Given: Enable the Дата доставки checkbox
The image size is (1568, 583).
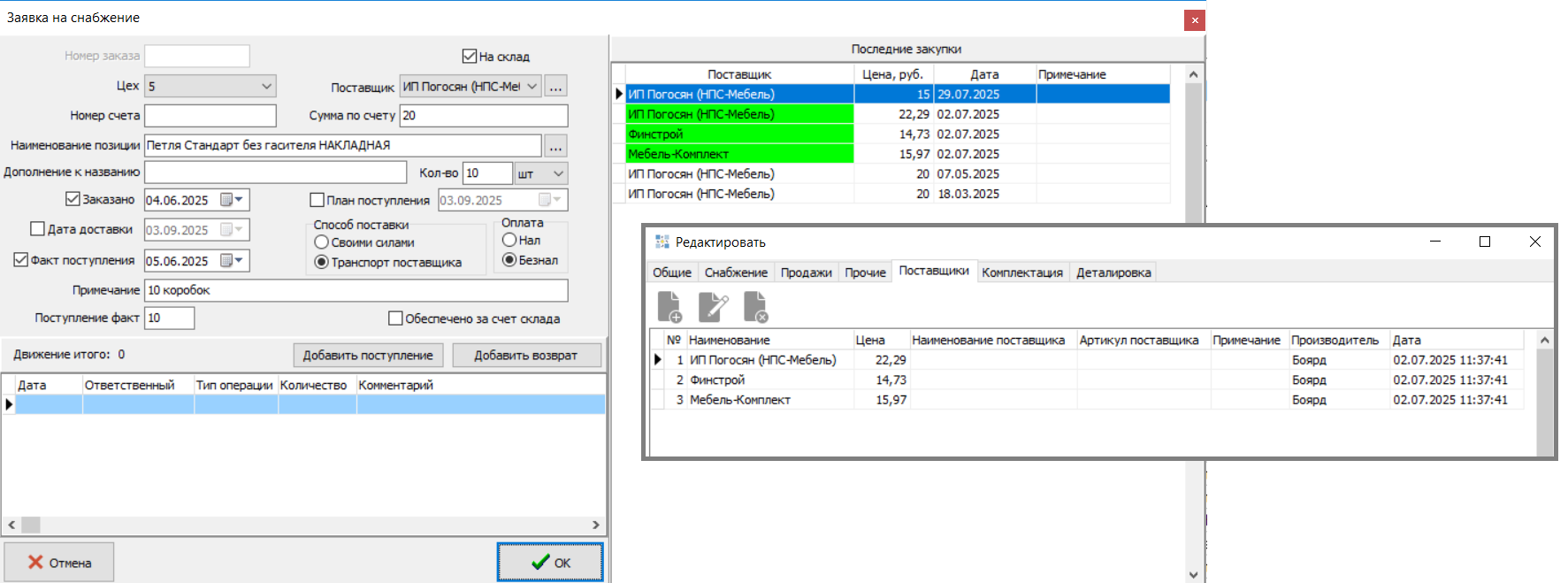Looking at the screenshot, I should click(37, 229).
